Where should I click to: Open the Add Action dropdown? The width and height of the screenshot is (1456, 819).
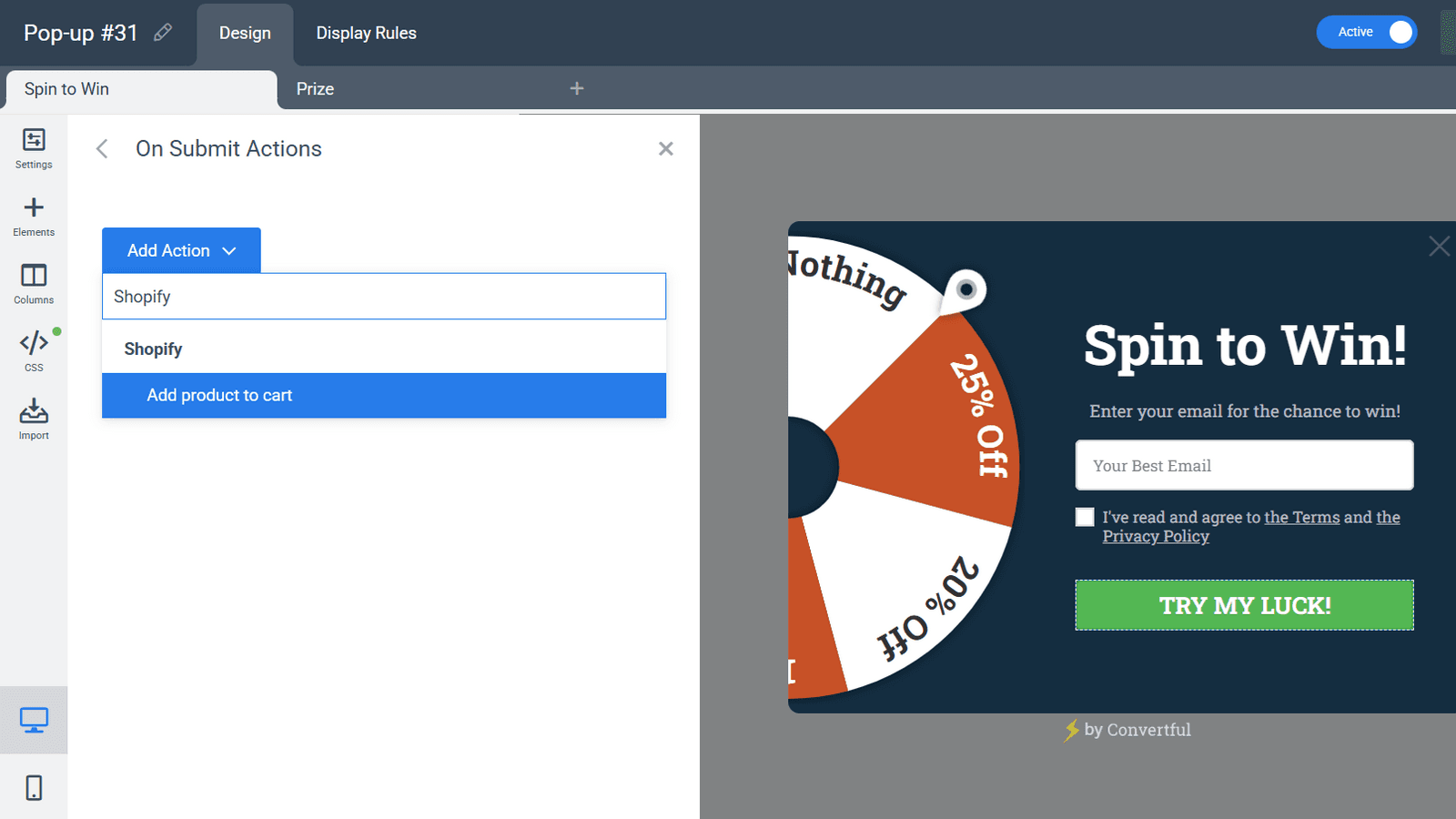pos(180,250)
